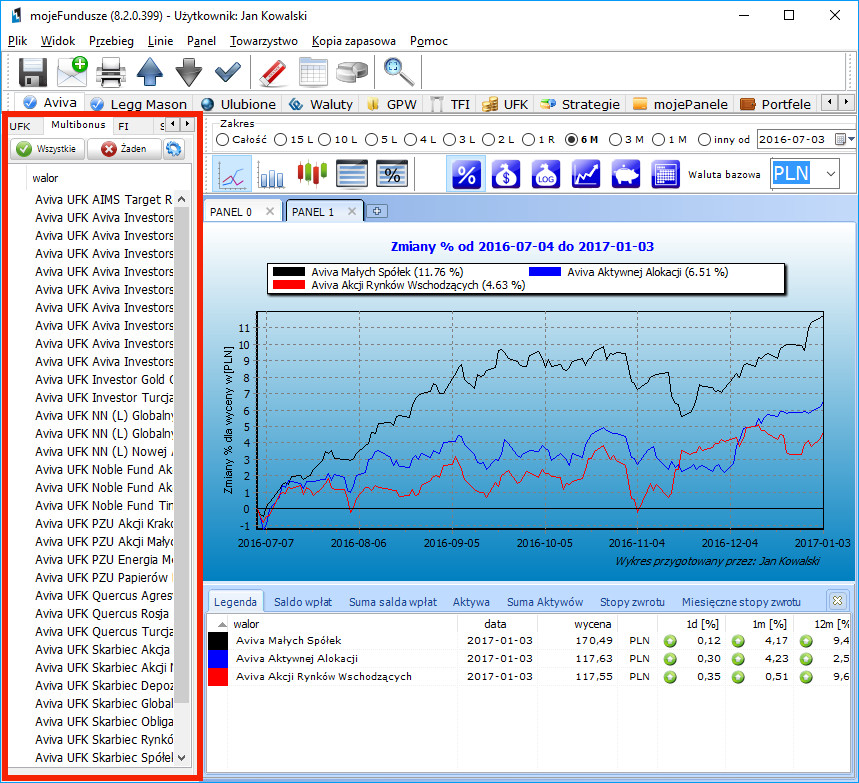Click the bar chart type icon
The height and width of the screenshot is (783, 859).
click(x=272, y=174)
